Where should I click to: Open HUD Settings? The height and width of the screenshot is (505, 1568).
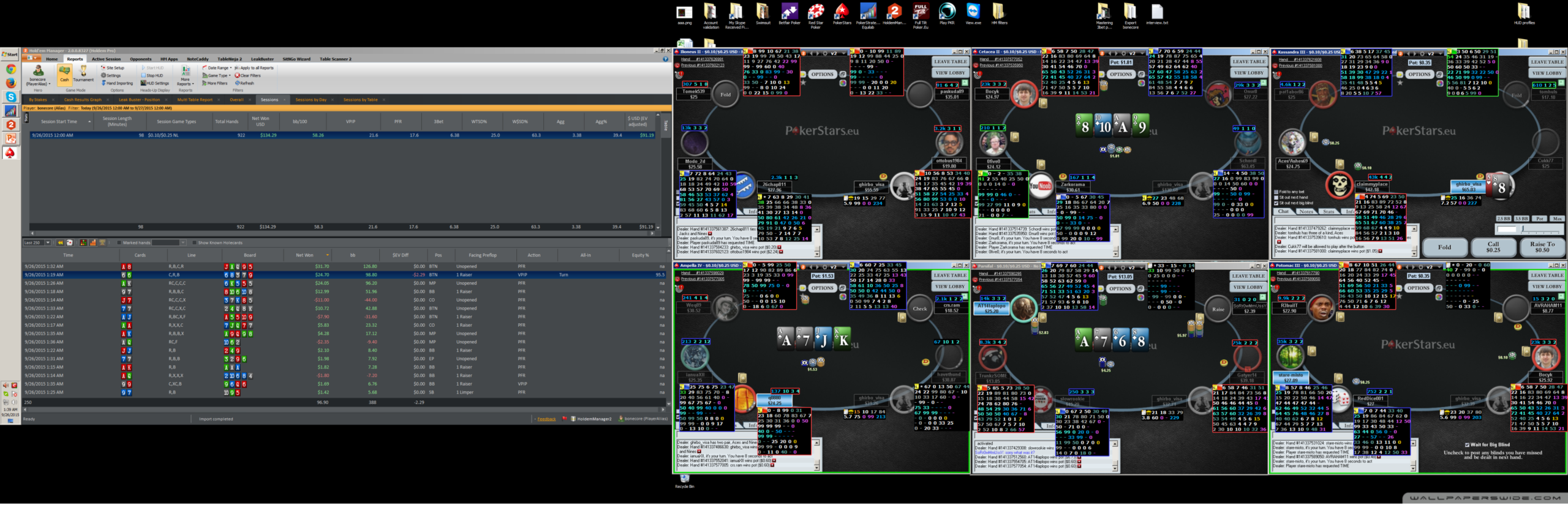tap(155, 83)
